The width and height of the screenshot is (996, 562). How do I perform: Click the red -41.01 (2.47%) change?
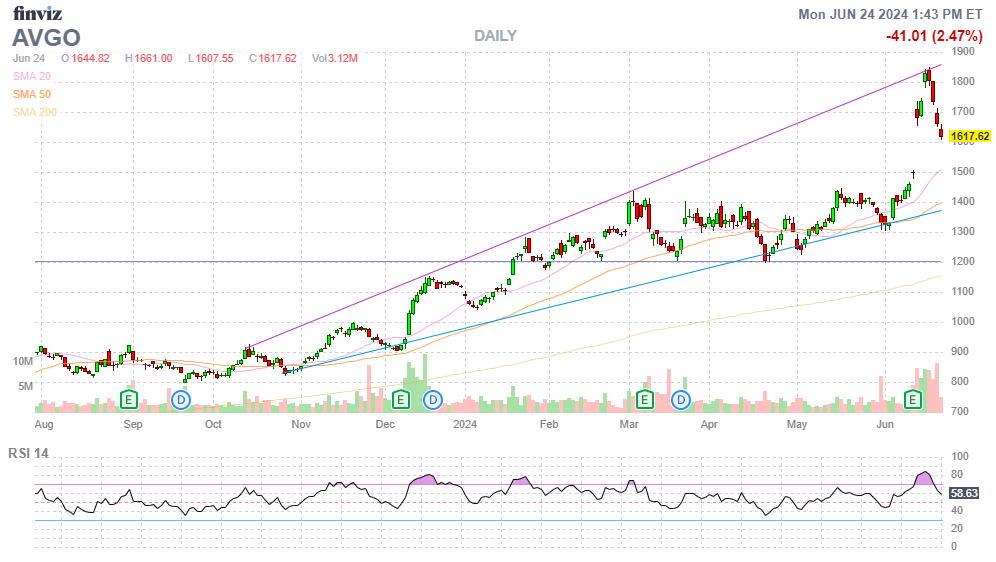click(936, 36)
